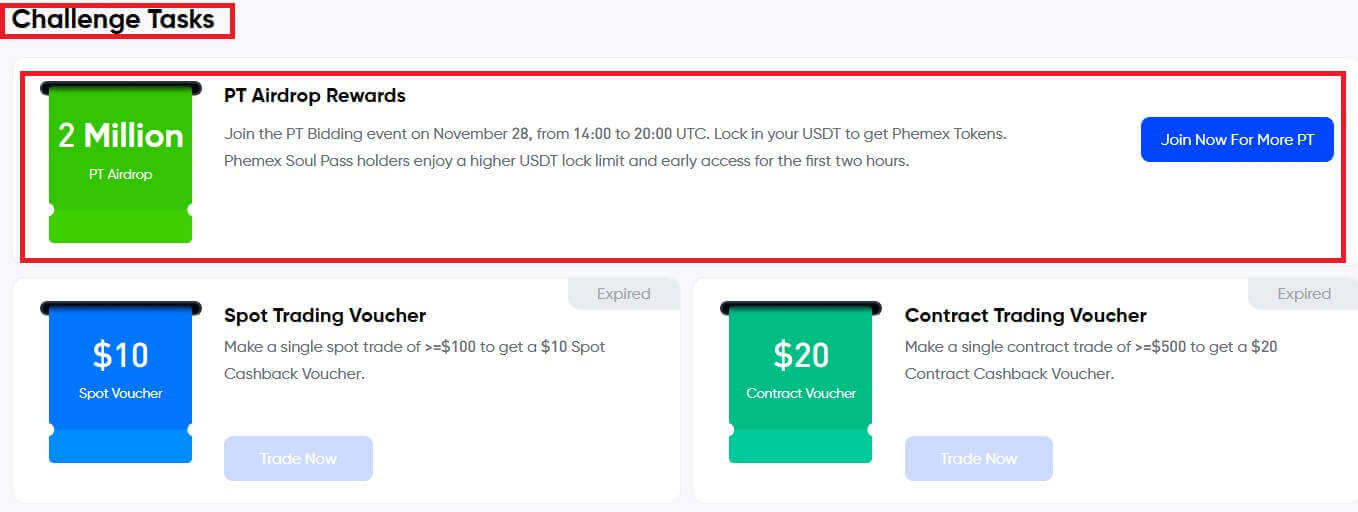Click Trade Now under Spot Trading Voucher
1358x512 pixels.
click(298, 458)
